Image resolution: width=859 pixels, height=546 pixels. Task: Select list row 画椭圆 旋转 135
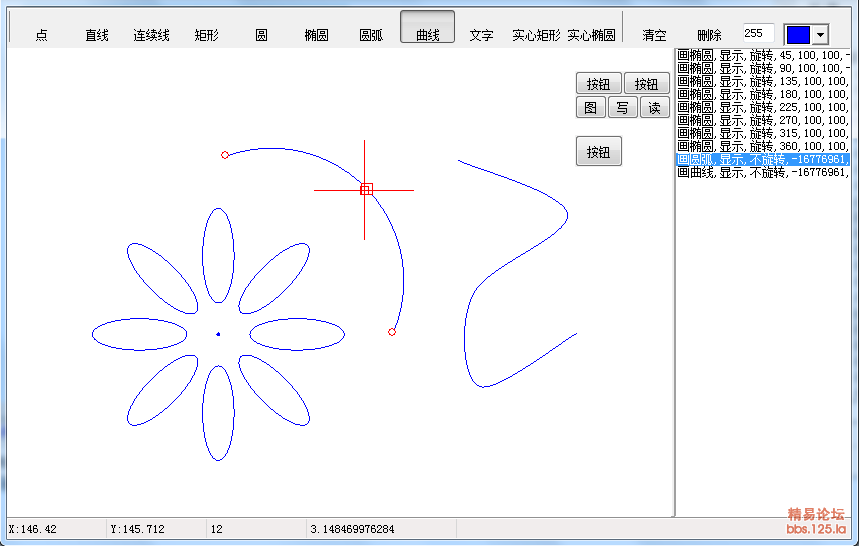tap(763, 81)
